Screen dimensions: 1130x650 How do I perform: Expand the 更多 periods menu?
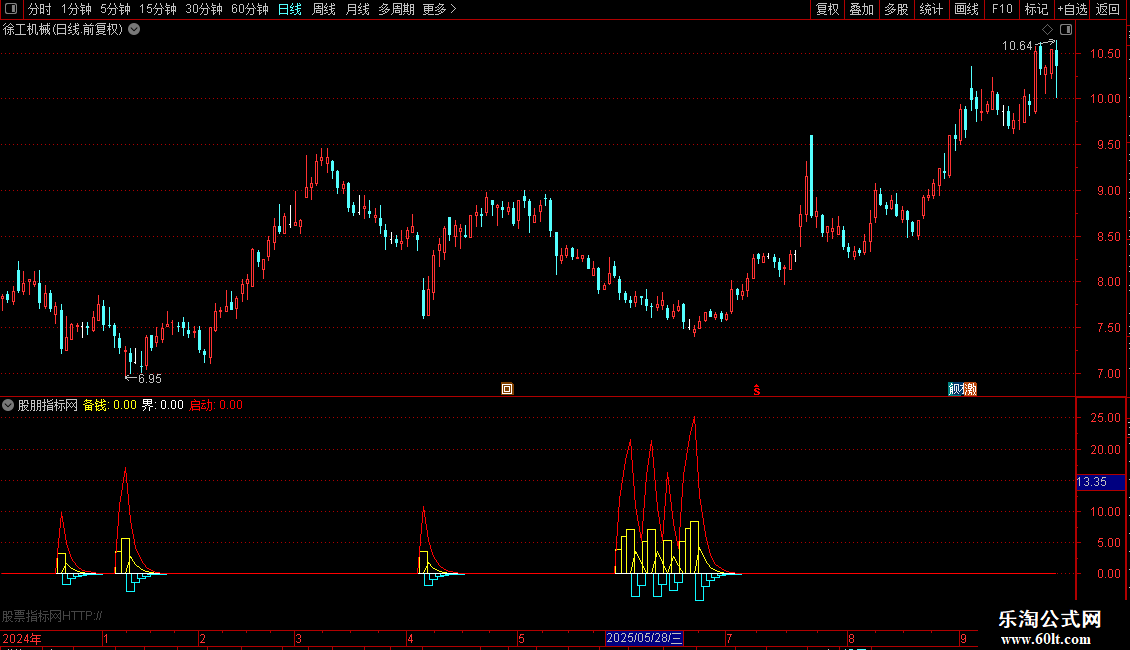point(440,9)
